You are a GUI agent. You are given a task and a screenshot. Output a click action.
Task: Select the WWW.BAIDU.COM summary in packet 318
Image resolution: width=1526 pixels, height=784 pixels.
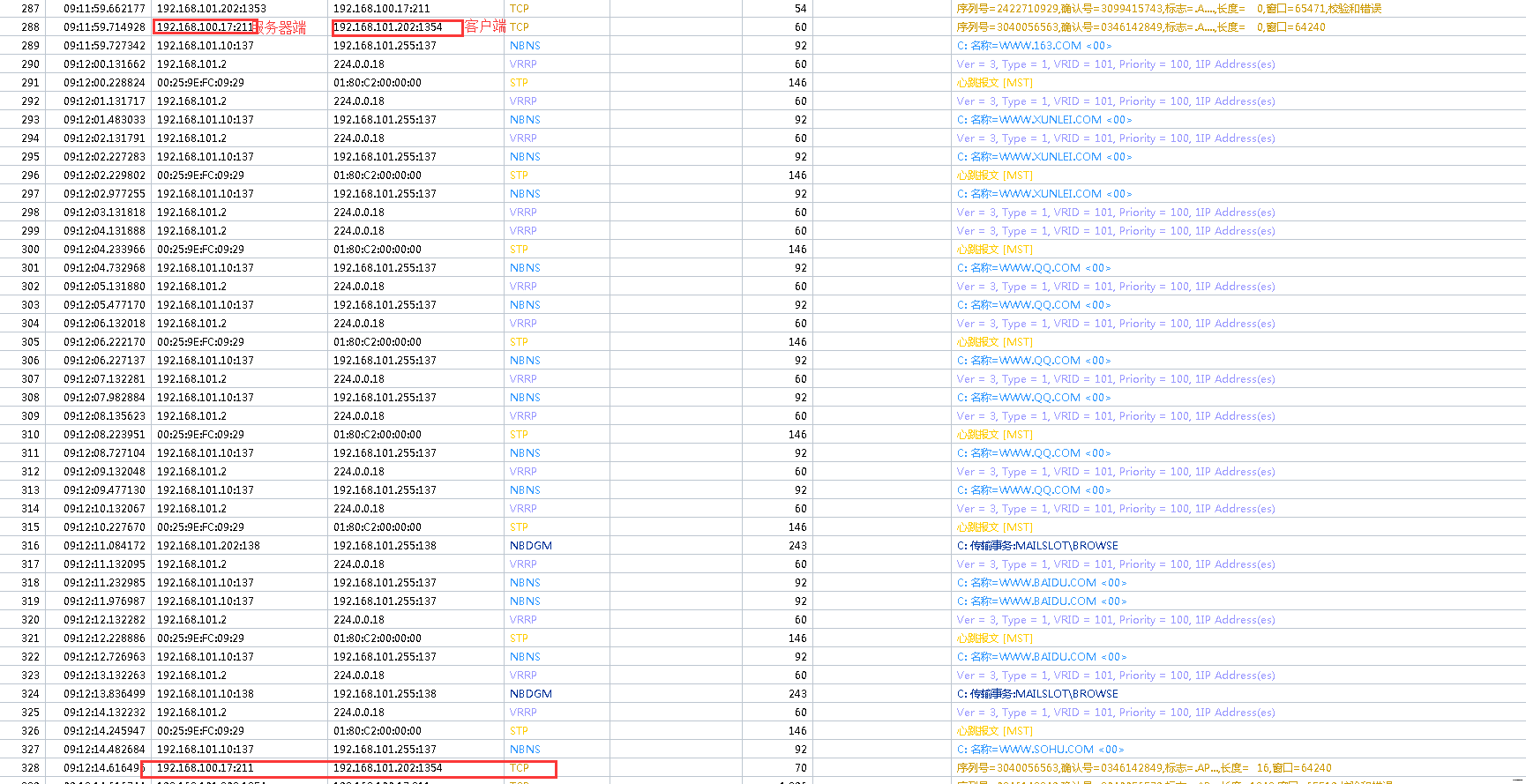coord(1042,583)
